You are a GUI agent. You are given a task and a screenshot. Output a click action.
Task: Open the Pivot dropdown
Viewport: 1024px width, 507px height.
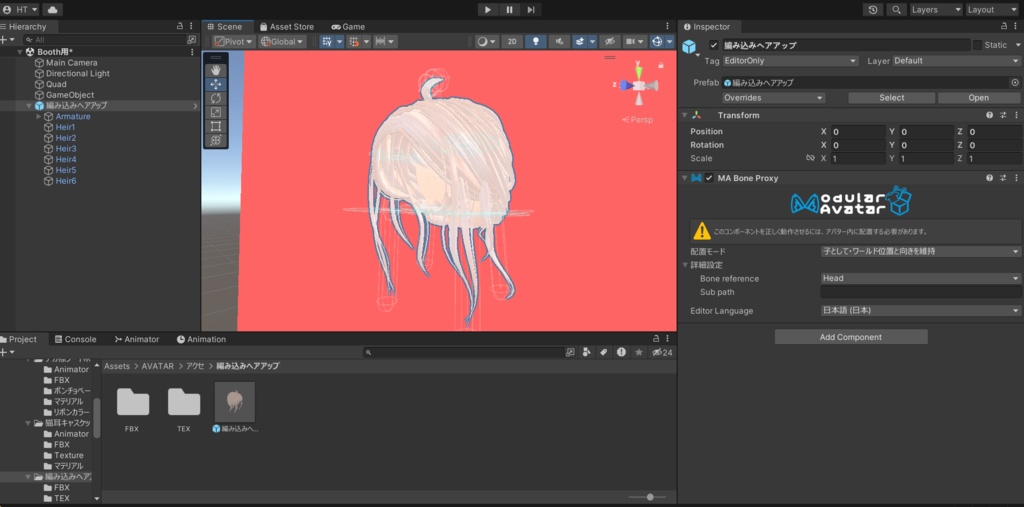point(233,41)
